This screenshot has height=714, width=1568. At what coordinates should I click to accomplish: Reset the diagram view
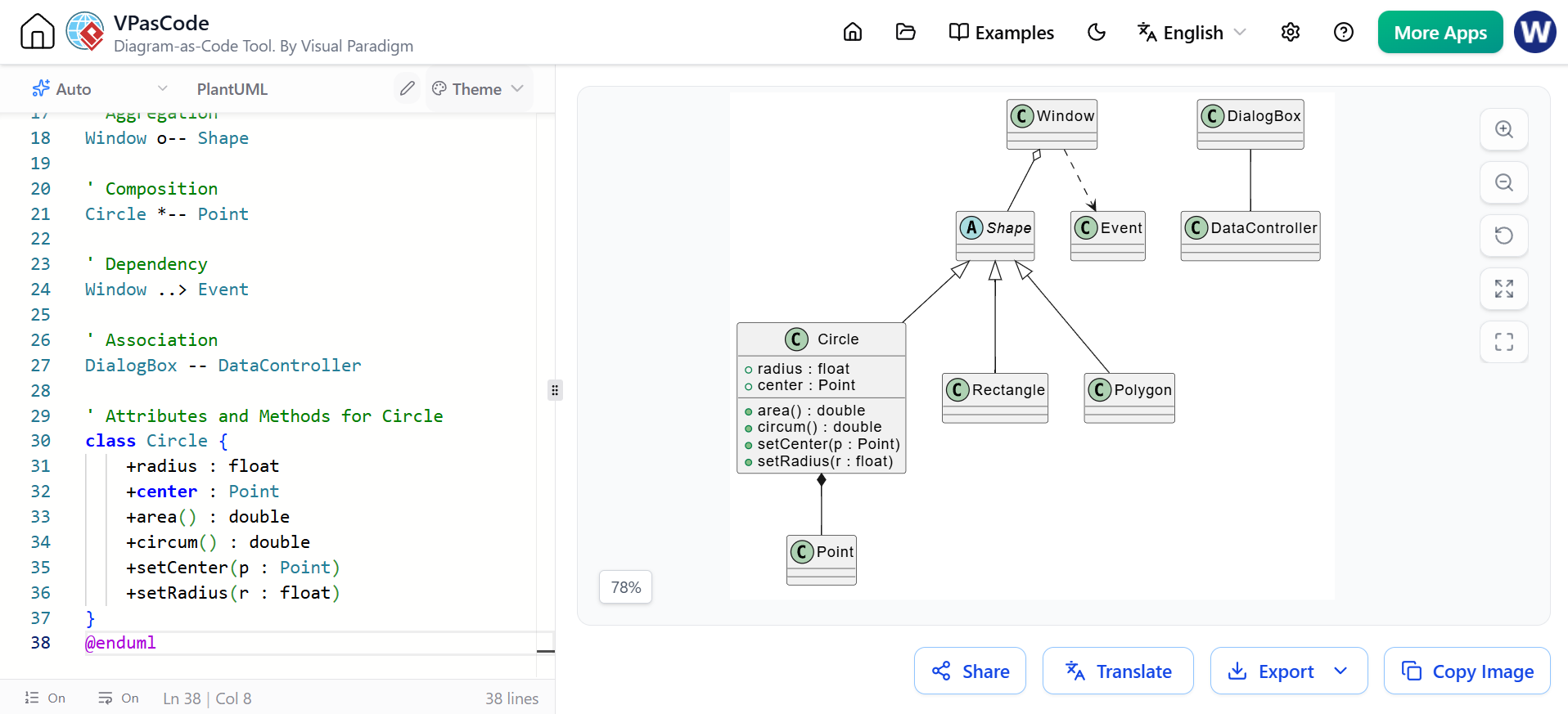[1504, 236]
